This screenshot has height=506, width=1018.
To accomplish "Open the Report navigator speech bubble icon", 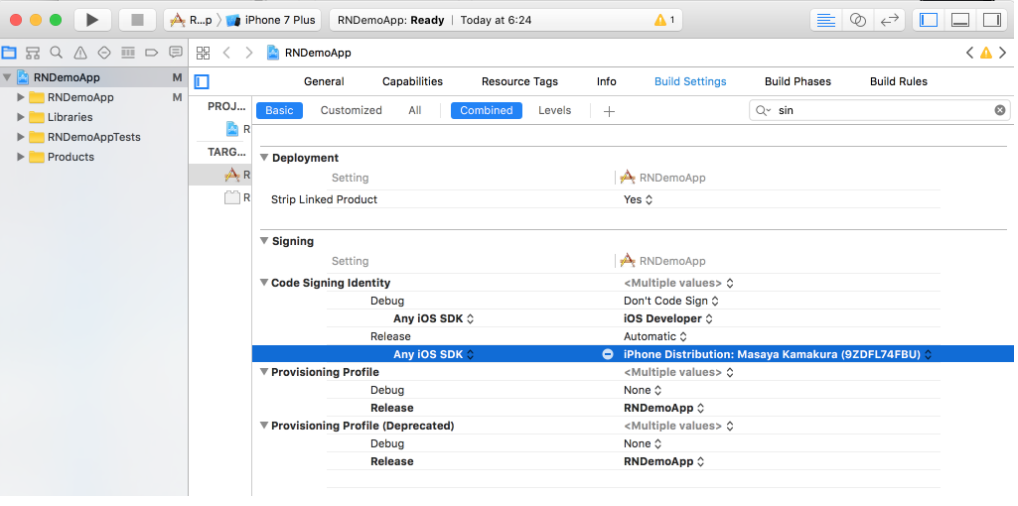I will pyautogui.click(x=175, y=53).
